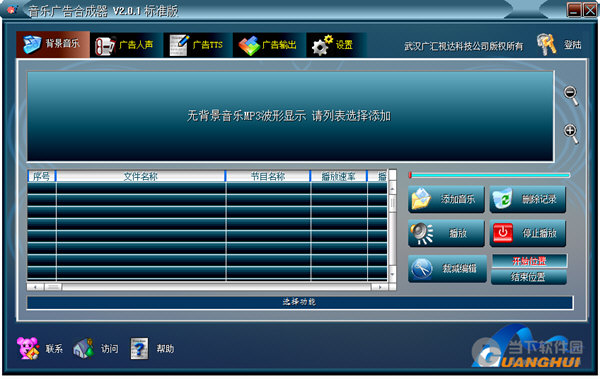Click the list's vertical scrollbar up arrow
The image size is (600, 379).
pos(392,188)
